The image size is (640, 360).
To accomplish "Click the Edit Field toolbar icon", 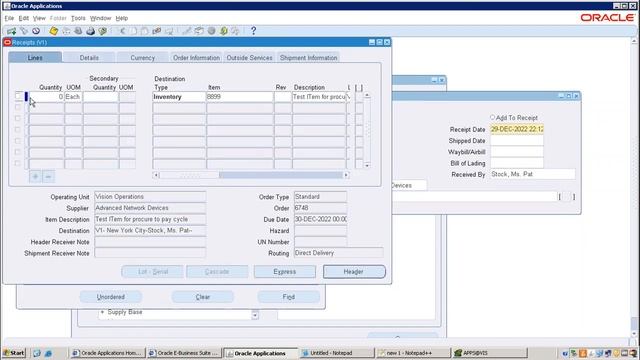I will [x=187, y=31].
